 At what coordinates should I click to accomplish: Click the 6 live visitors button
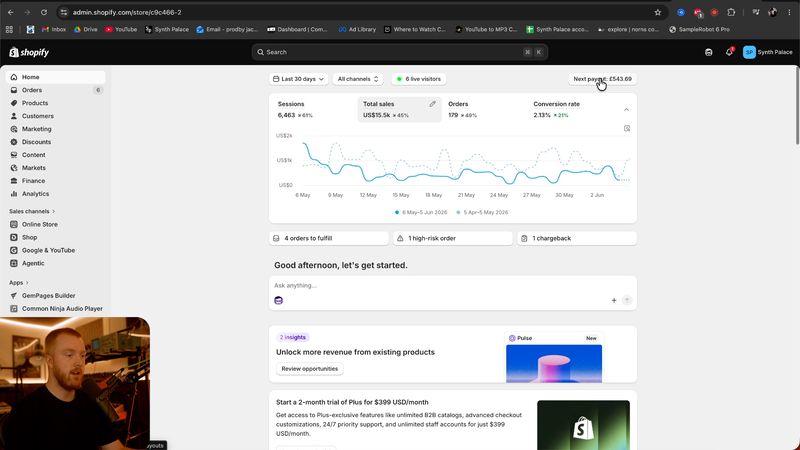[419, 79]
